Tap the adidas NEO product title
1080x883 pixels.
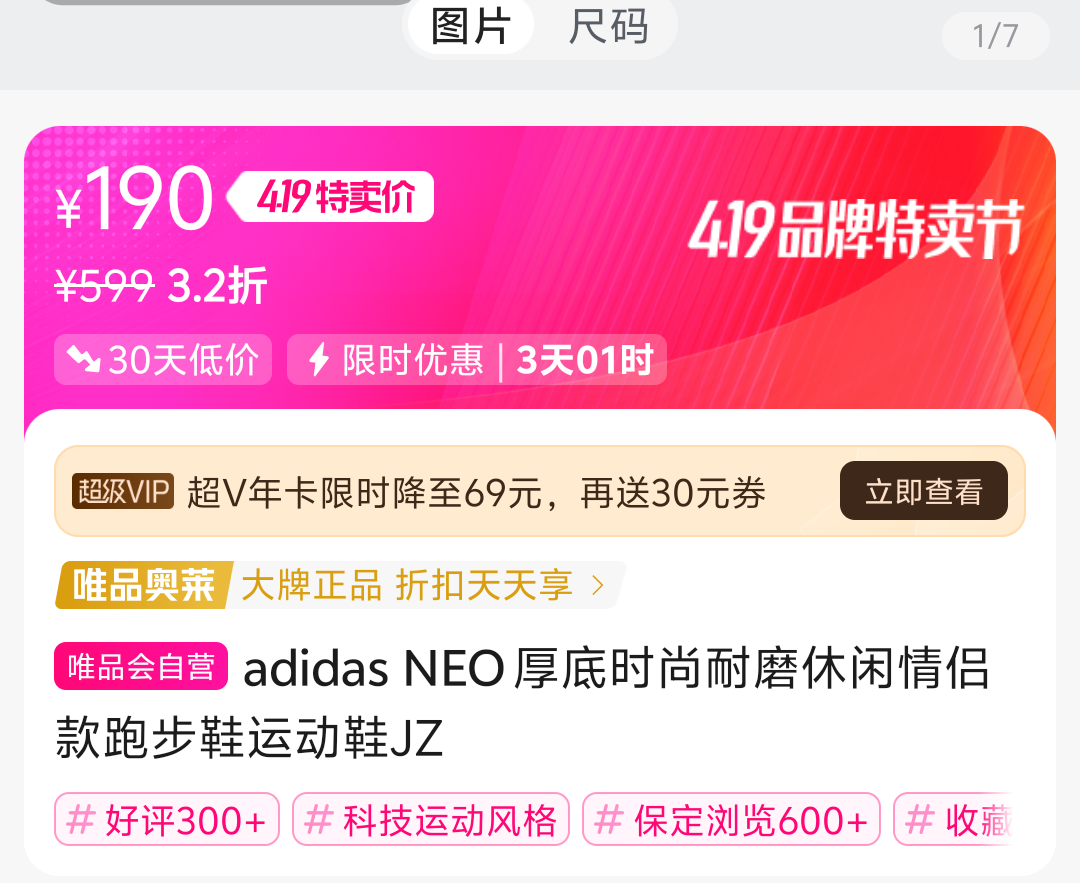[x=522, y=702]
